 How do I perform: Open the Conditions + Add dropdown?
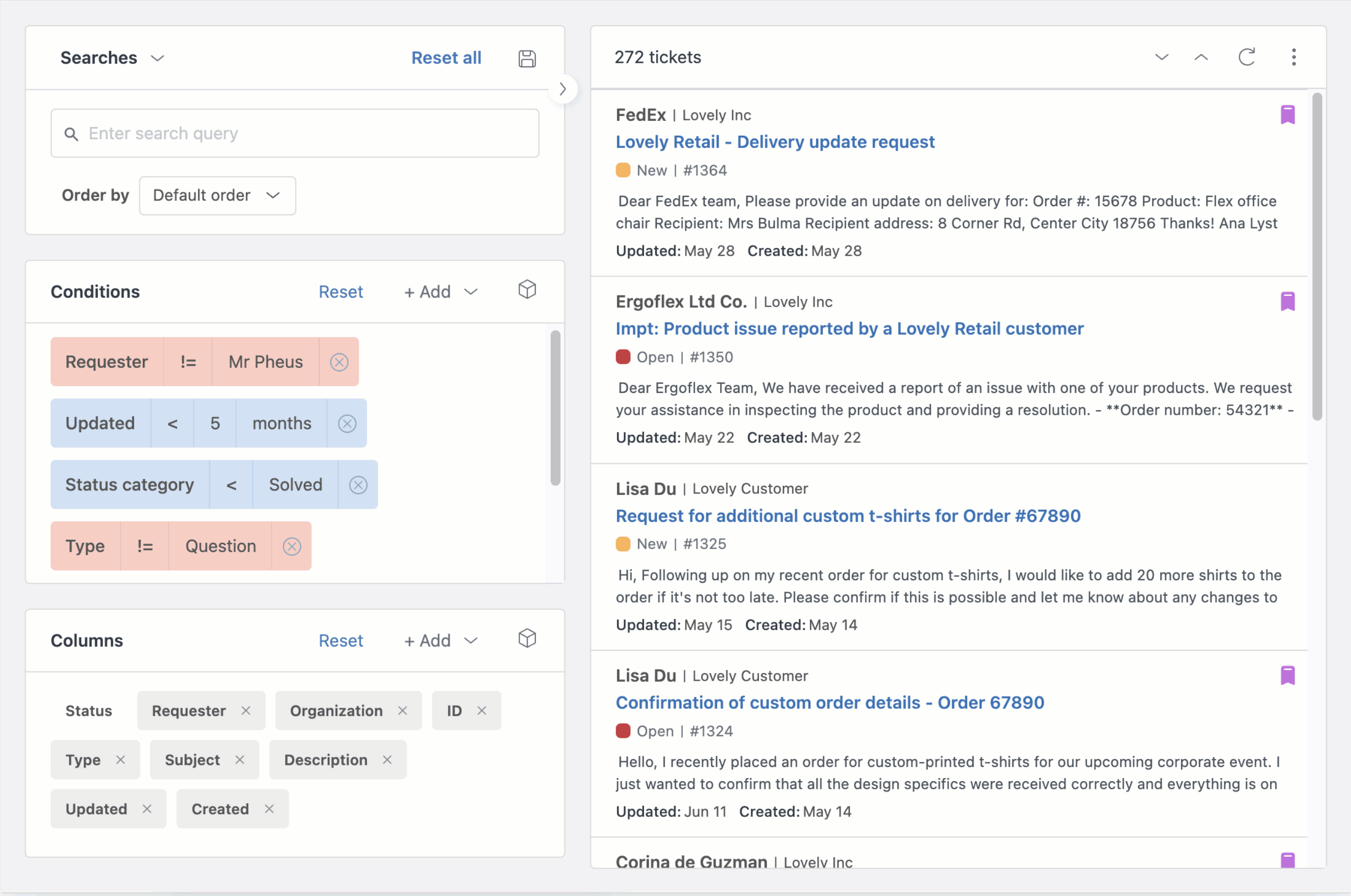pyautogui.click(x=440, y=291)
